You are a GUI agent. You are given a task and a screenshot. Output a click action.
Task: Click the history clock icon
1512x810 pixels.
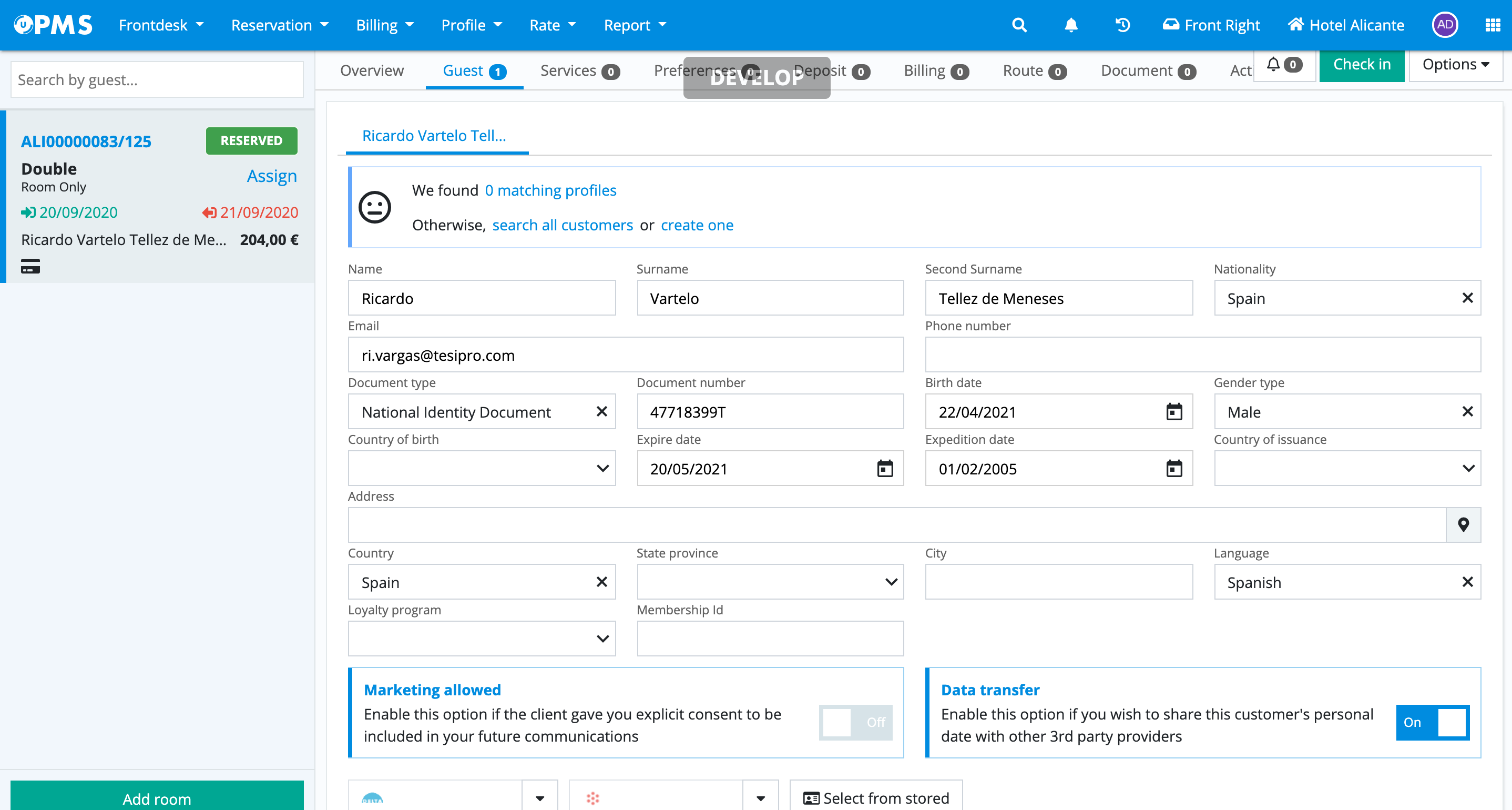tap(1122, 25)
